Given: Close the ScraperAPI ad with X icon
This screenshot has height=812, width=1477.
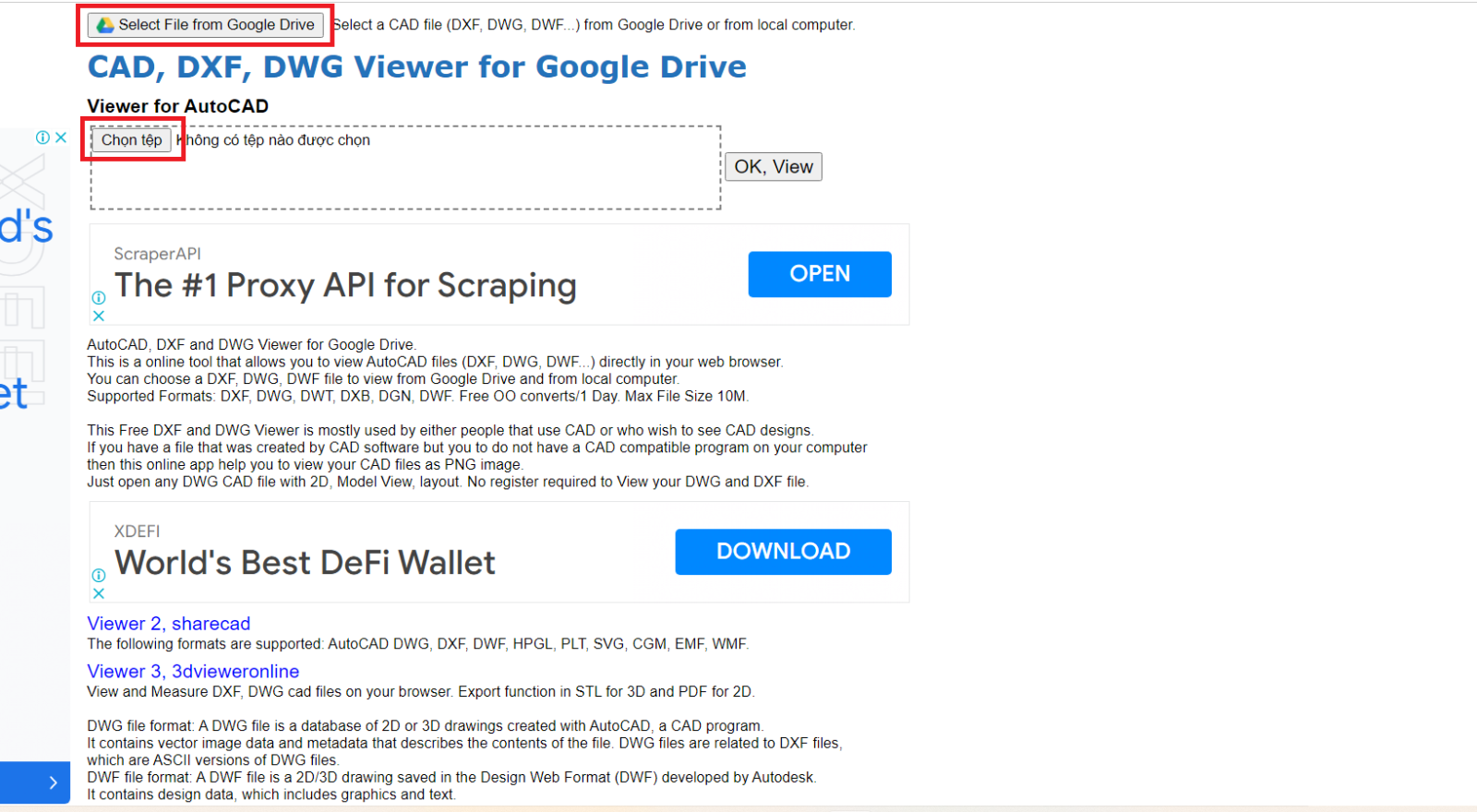Looking at the screenshot, I should [x=99, y=316].
